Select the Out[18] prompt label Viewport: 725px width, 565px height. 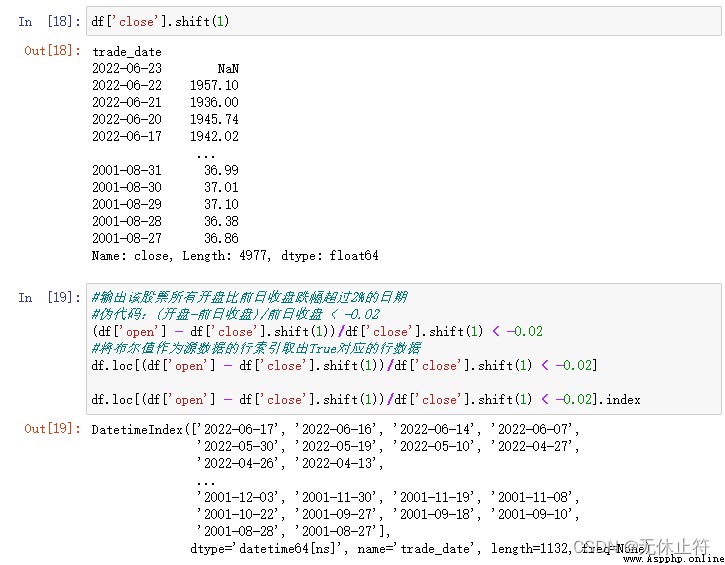(x=52, y=50)
